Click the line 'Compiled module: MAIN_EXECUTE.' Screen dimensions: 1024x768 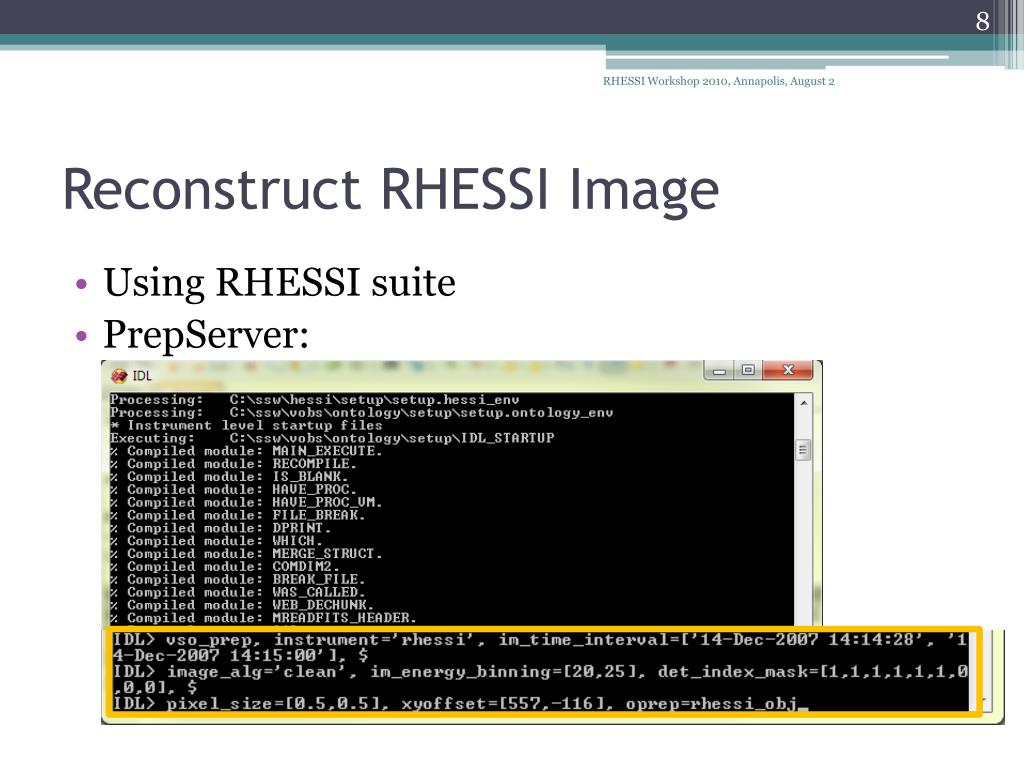(x=246, y=451)
